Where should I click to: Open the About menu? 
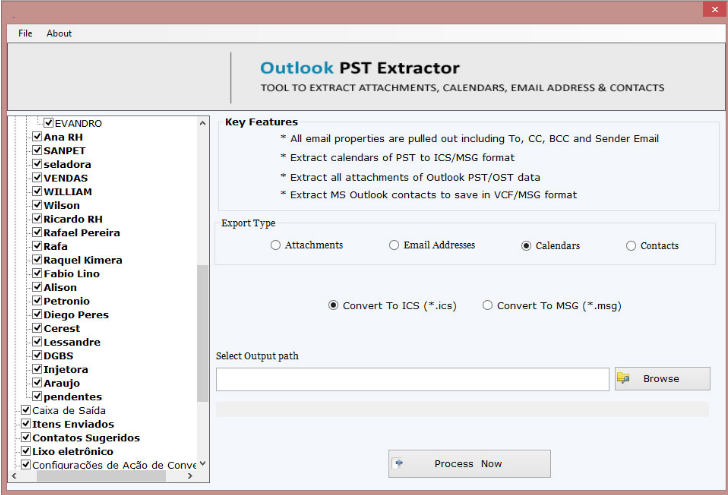point(59,33)
